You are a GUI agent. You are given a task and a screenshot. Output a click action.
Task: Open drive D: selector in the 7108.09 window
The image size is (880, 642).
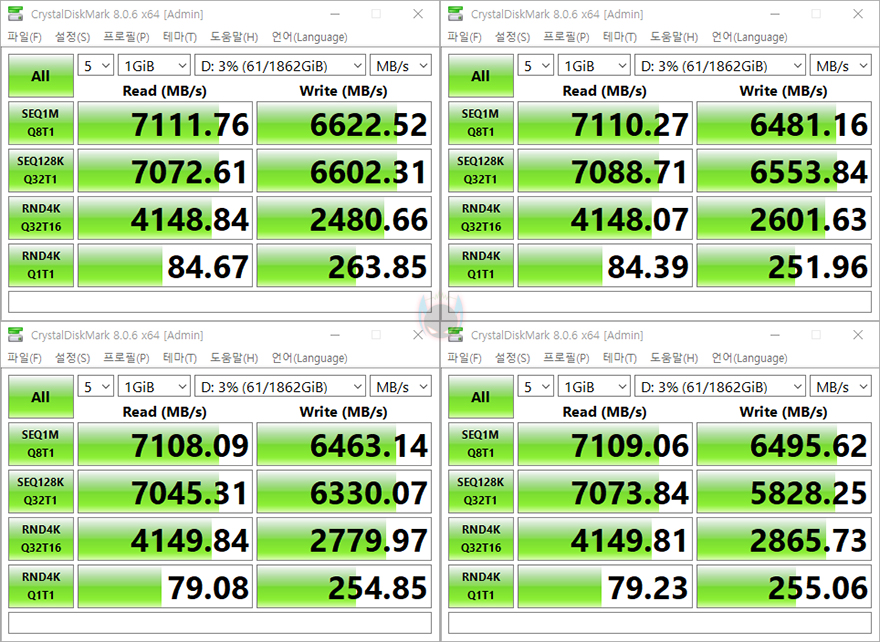point(280,386)
